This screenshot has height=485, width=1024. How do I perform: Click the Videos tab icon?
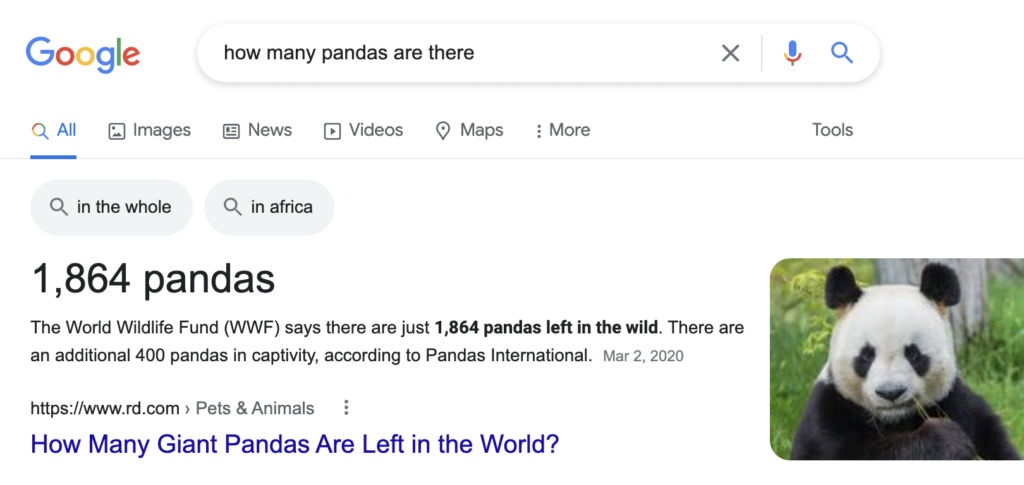click(332, 131)
